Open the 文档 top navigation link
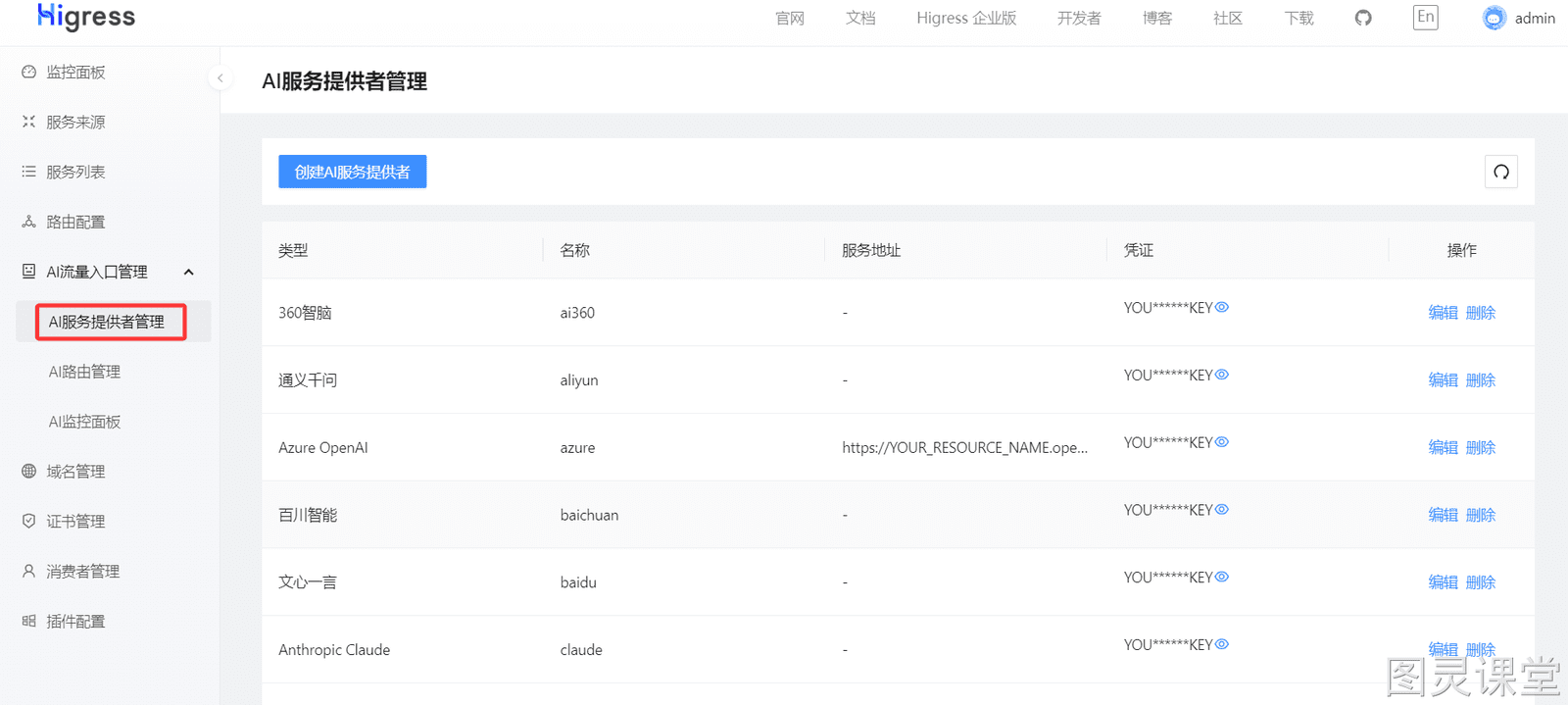Image resolution: width=1568 pixels, height=705 pixels. point(860,19)
